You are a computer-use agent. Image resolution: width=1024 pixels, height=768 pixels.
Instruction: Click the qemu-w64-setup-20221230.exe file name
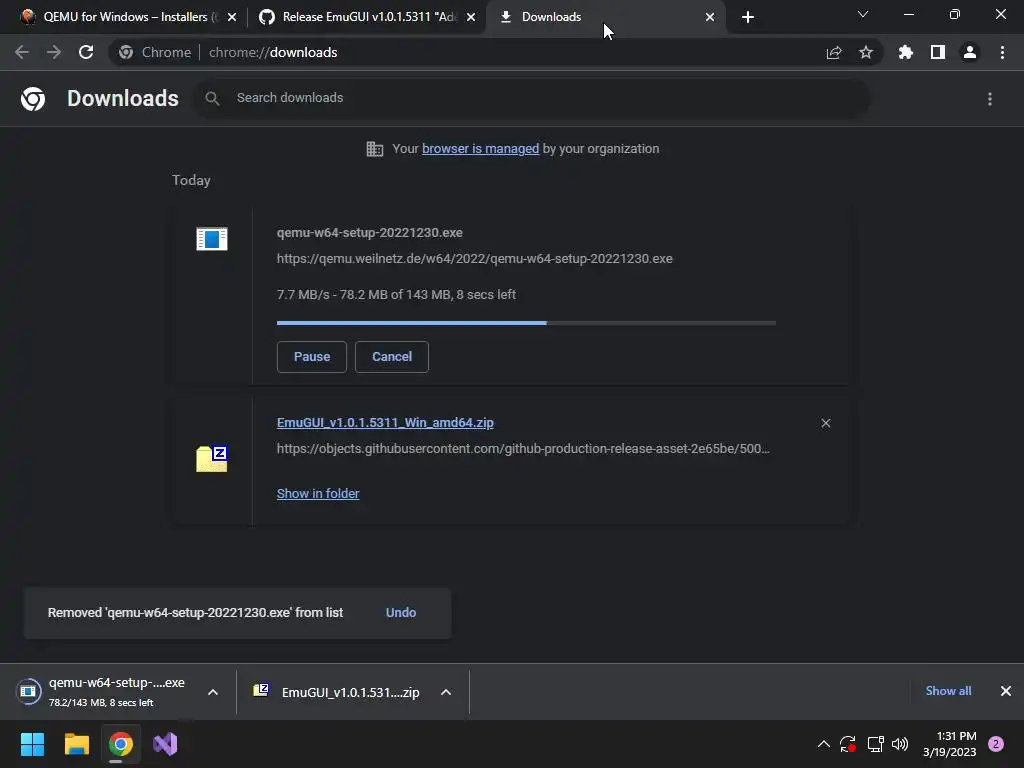point(370,232)
